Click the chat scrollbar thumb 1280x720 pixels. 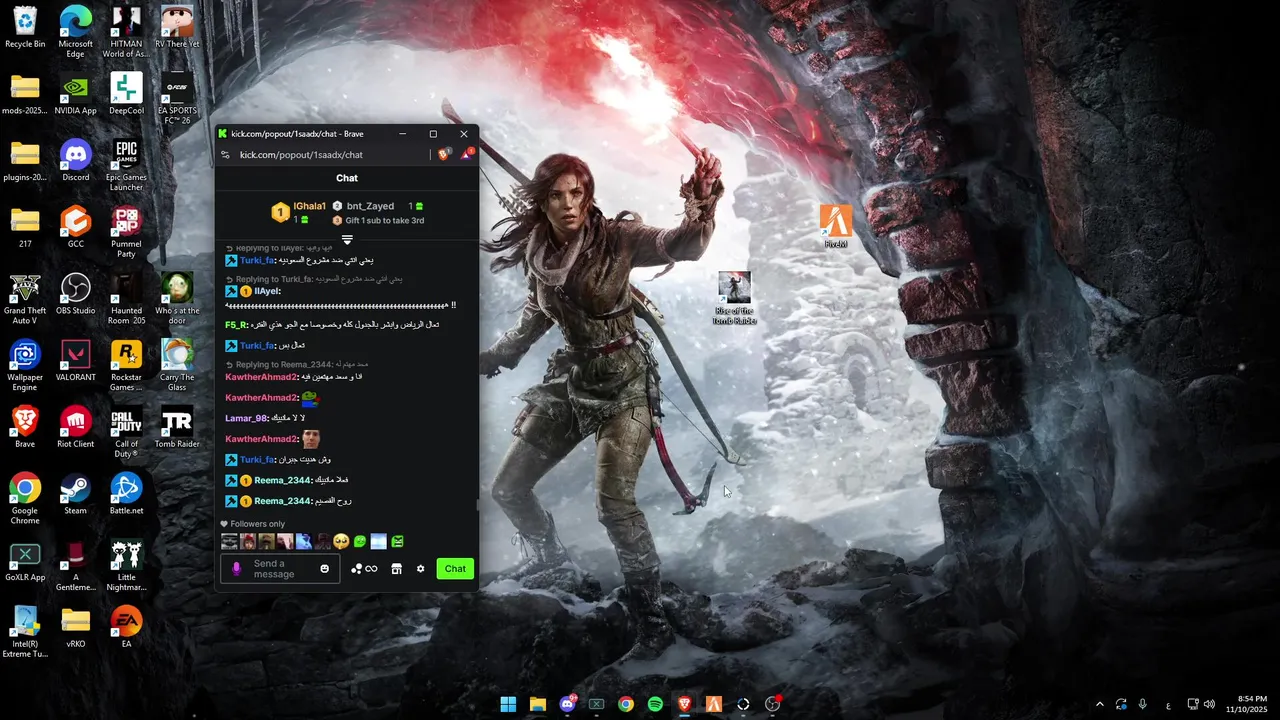(x=477, y=505)
